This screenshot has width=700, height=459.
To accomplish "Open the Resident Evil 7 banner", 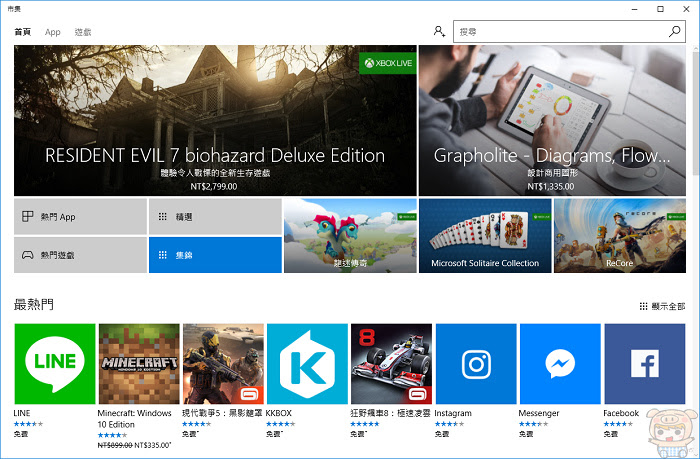I will (215, 121).
